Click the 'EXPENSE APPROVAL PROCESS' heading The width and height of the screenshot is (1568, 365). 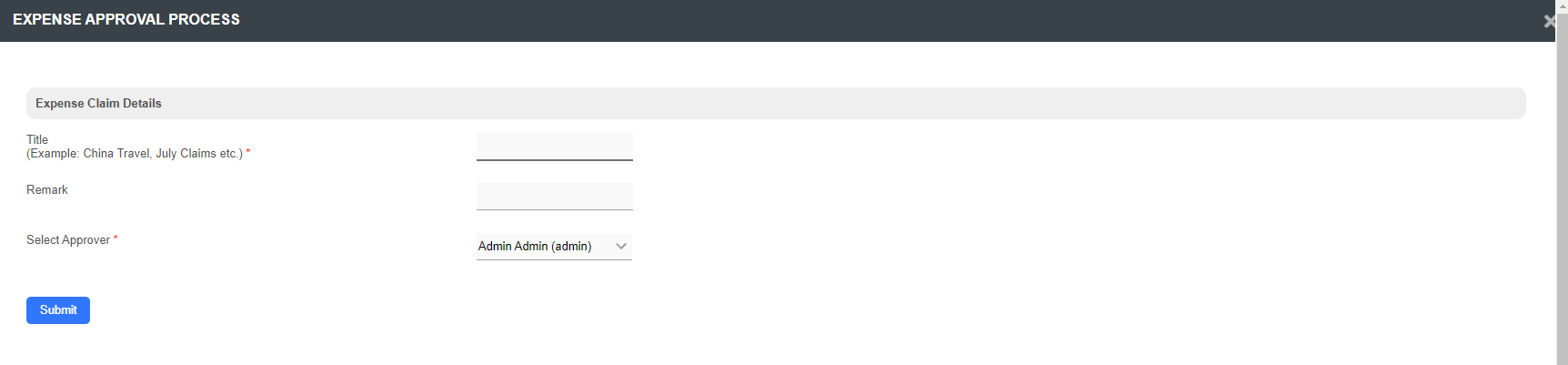(x=126, y=20)
